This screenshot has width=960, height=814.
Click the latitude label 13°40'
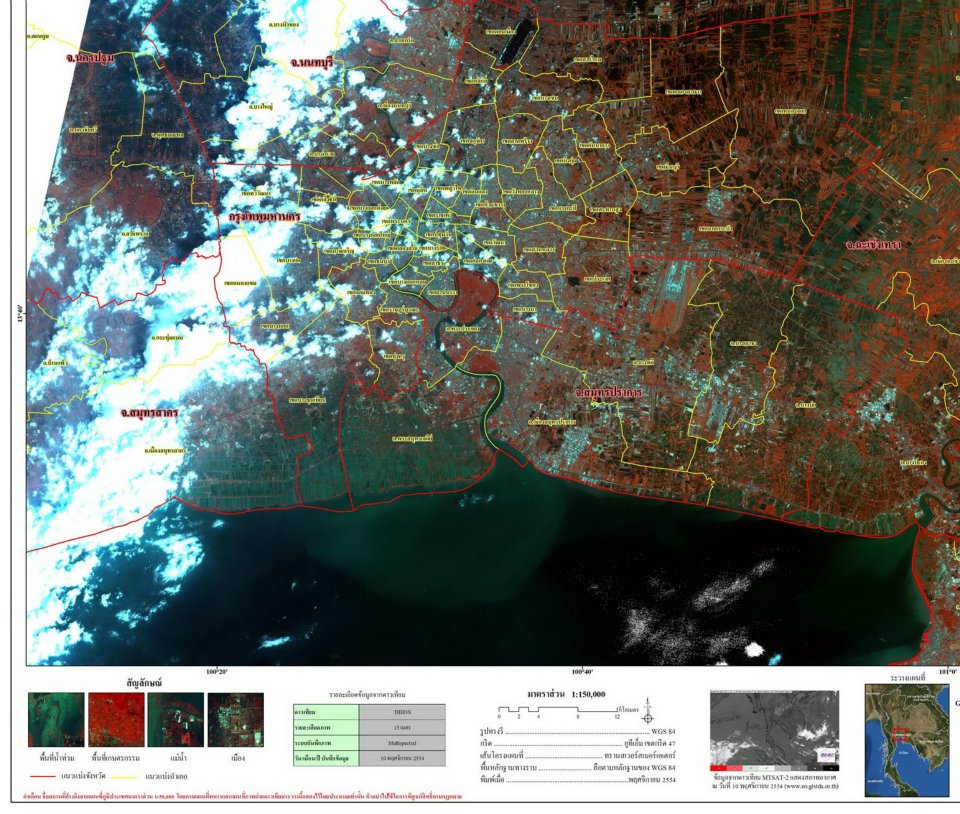pos(21,313)
